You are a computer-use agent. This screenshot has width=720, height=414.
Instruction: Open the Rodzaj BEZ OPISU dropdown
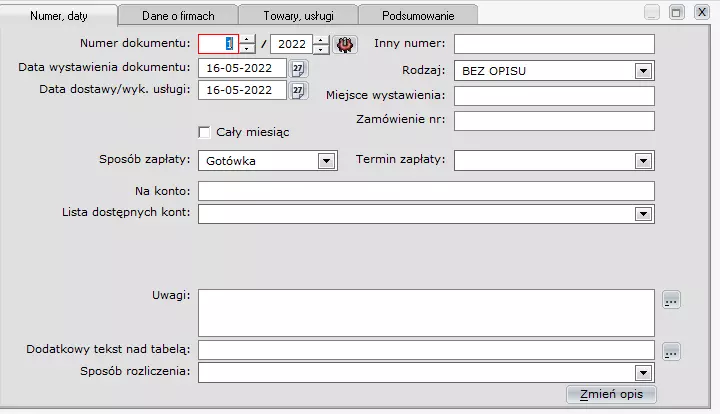coord(643,71)
